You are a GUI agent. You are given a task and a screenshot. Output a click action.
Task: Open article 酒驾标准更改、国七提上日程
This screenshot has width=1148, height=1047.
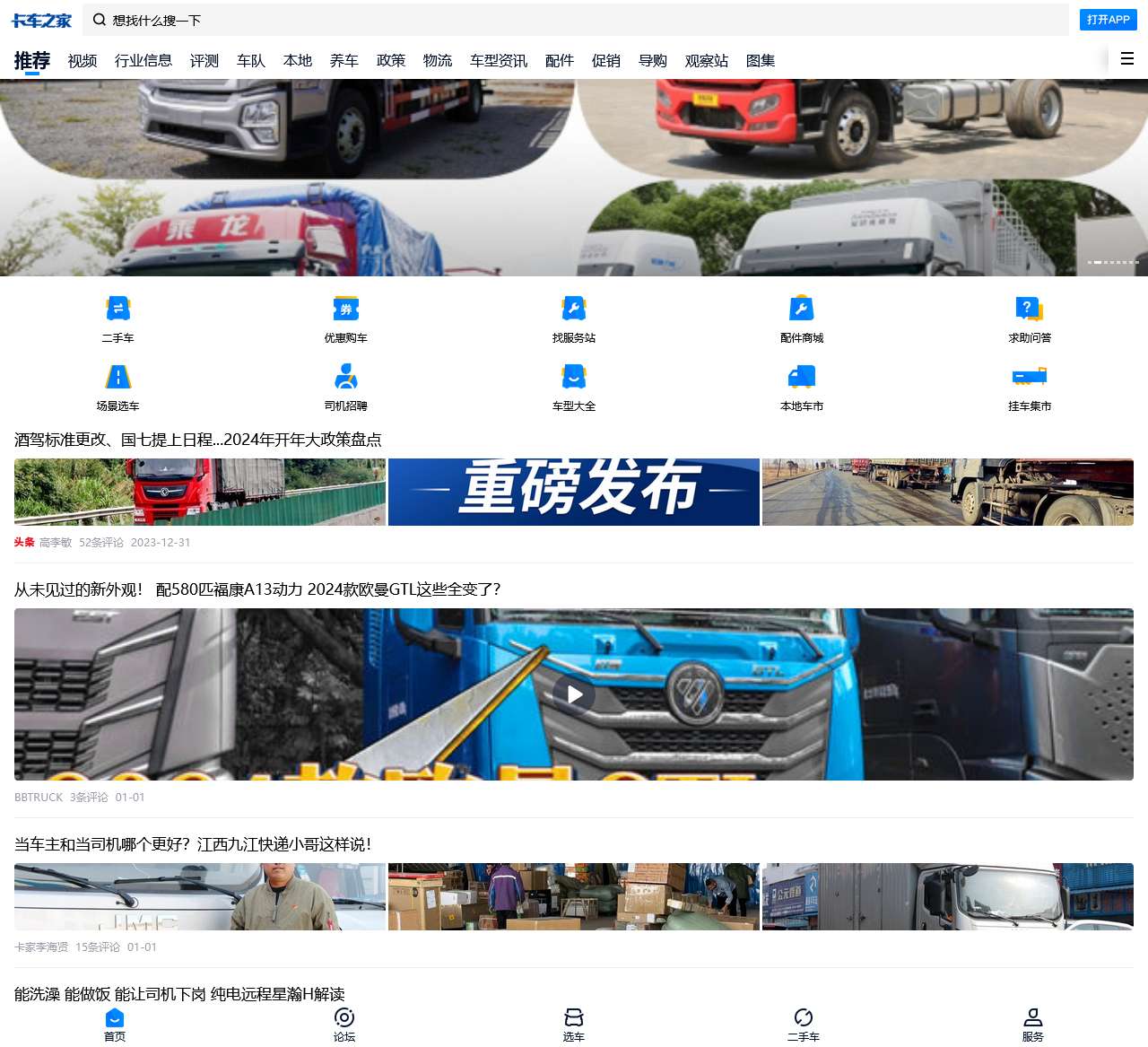[x=198, y=440]
